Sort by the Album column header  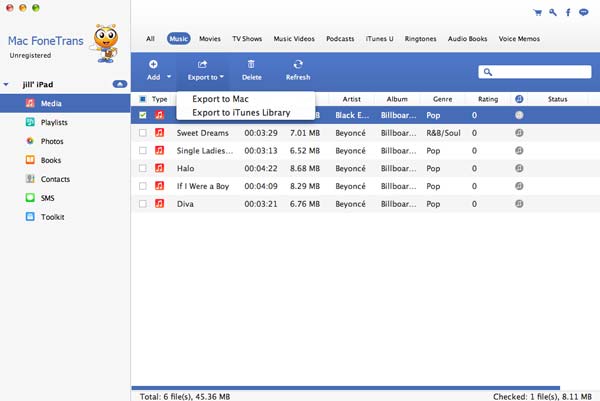[397, 99]
